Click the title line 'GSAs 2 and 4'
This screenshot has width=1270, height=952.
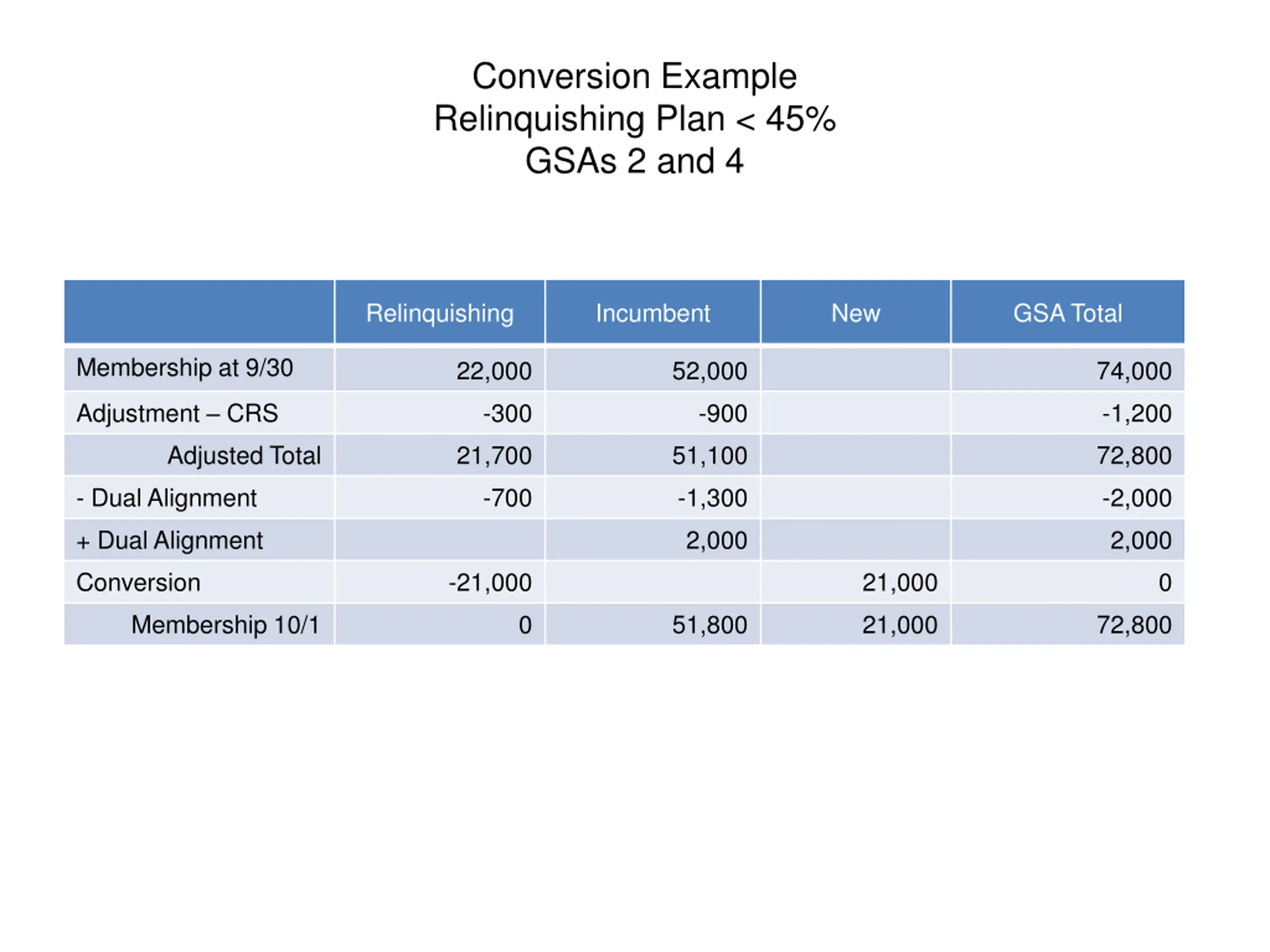(635, 161)
